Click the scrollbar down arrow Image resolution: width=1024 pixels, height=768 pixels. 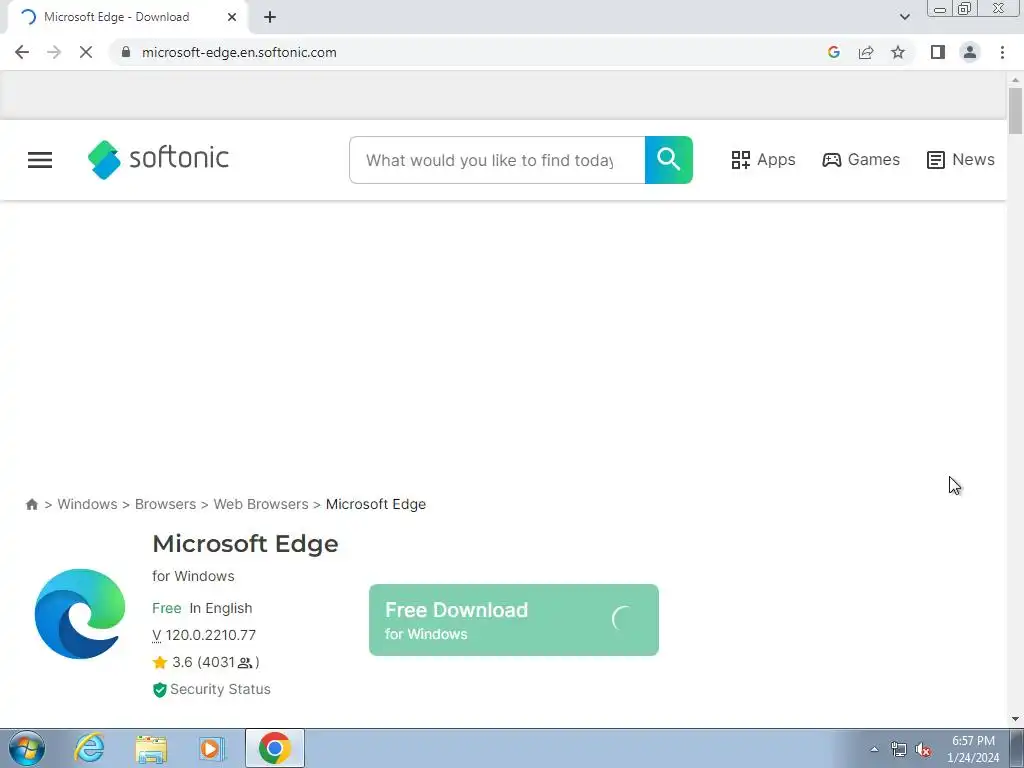click(1015, 719)
